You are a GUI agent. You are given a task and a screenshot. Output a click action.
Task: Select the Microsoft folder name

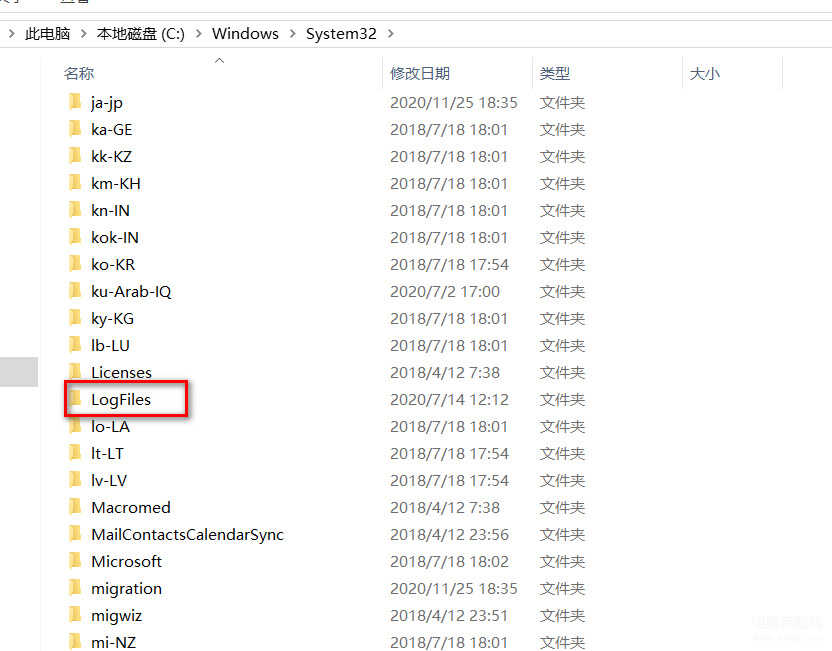[x=126, y=562]
